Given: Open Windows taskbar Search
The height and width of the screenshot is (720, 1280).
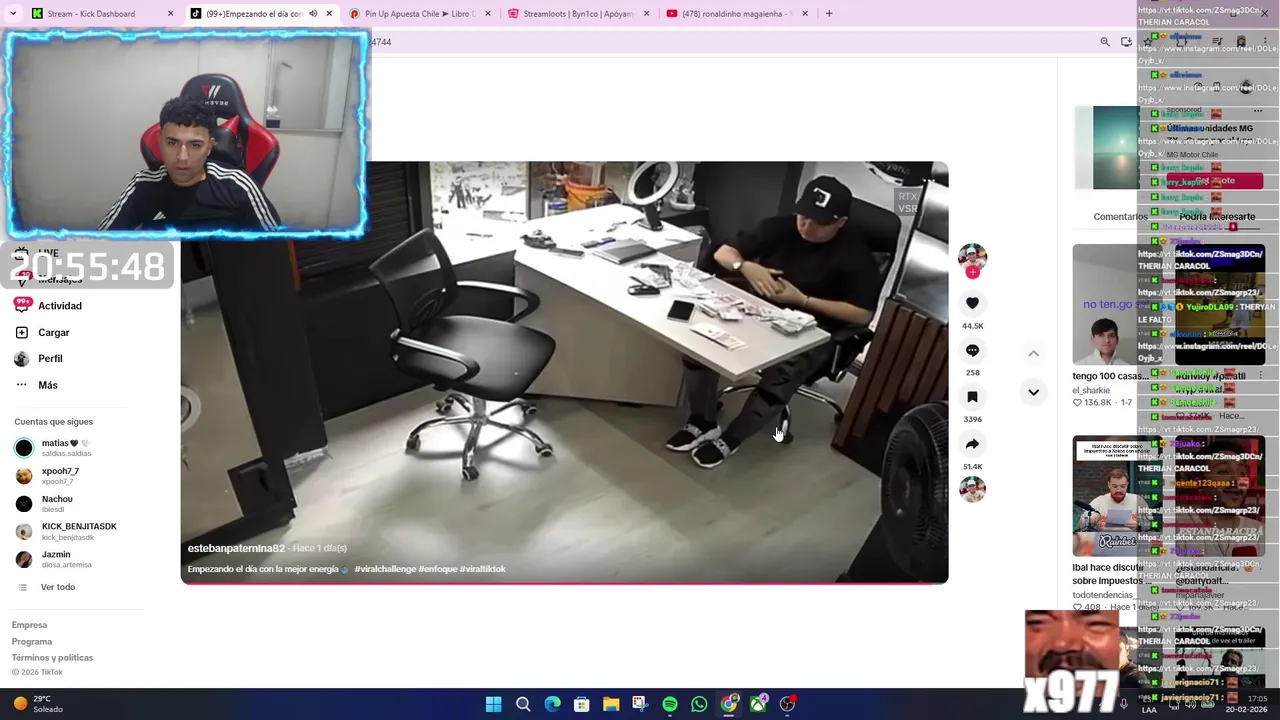Looking at the screenshot, I should pos(523,704).
